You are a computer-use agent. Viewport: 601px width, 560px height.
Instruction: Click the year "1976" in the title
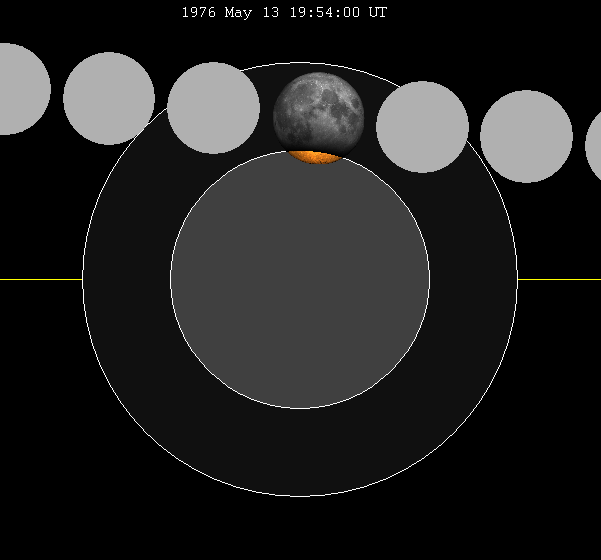tap(198, 13)
